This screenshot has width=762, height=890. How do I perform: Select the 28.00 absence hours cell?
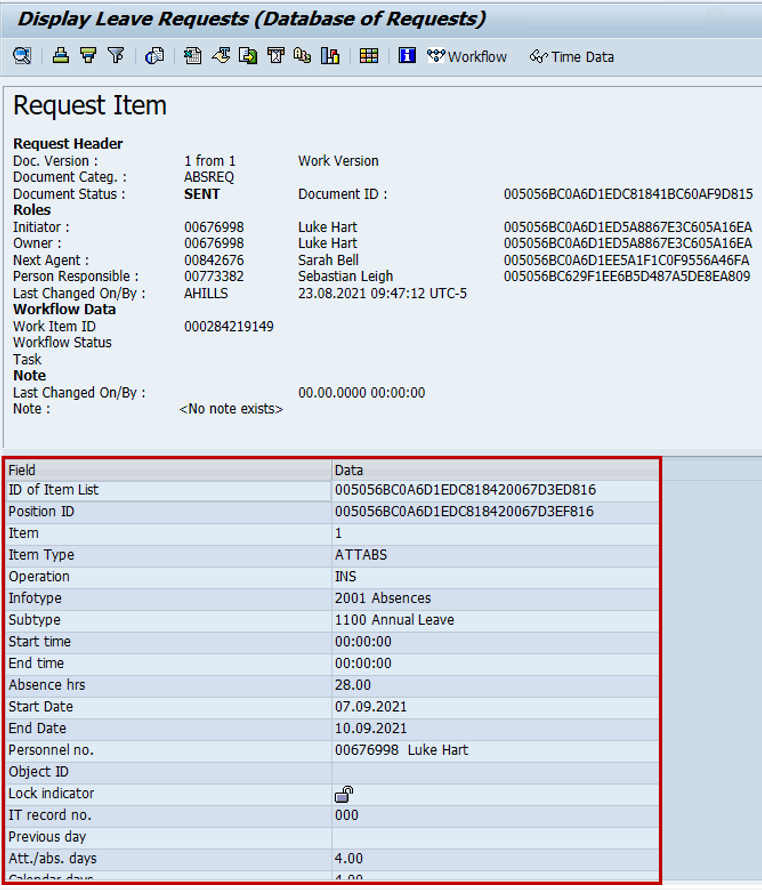tap(495, 685)
